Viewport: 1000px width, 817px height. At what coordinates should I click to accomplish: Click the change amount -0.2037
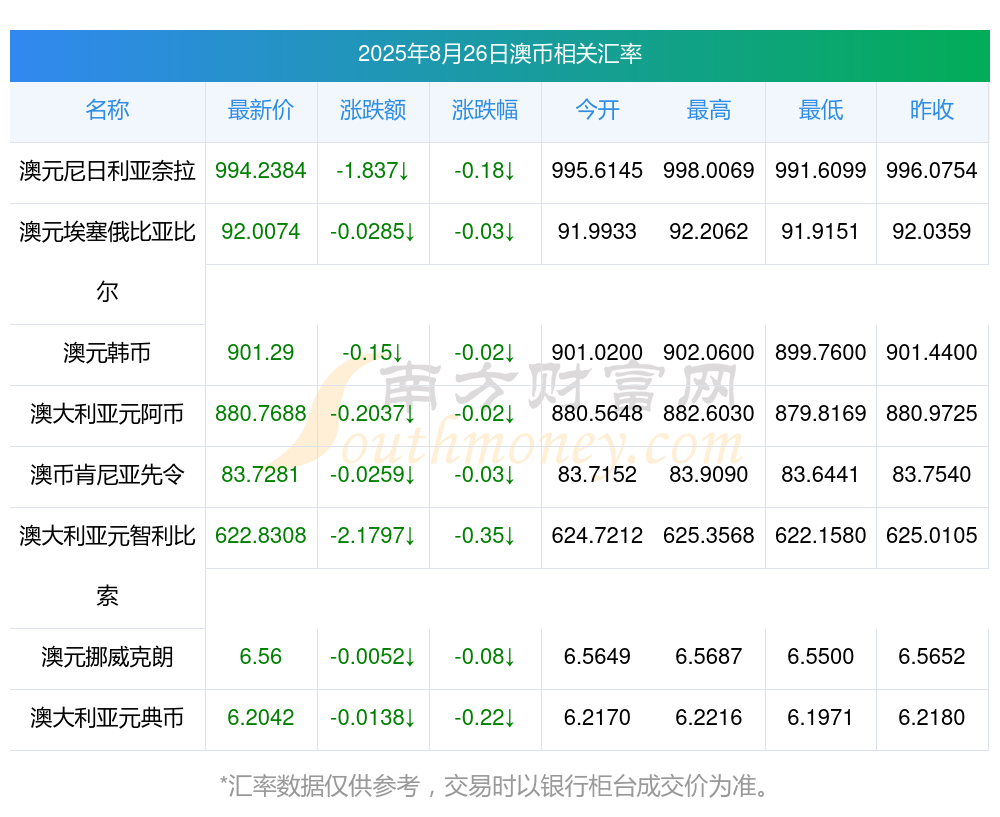coord(373,414)
